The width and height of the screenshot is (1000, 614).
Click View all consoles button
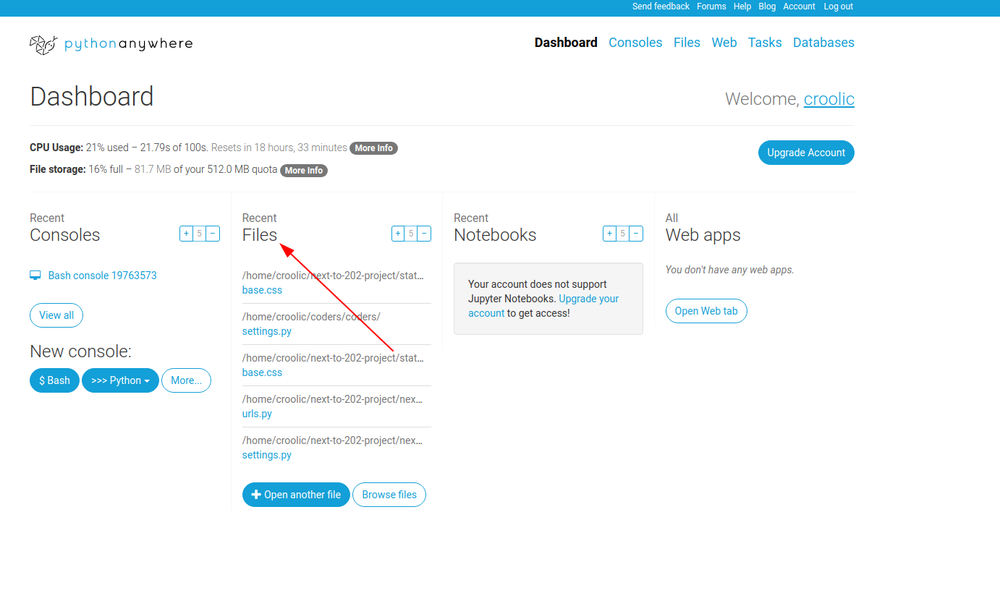(x=56, y=316)
